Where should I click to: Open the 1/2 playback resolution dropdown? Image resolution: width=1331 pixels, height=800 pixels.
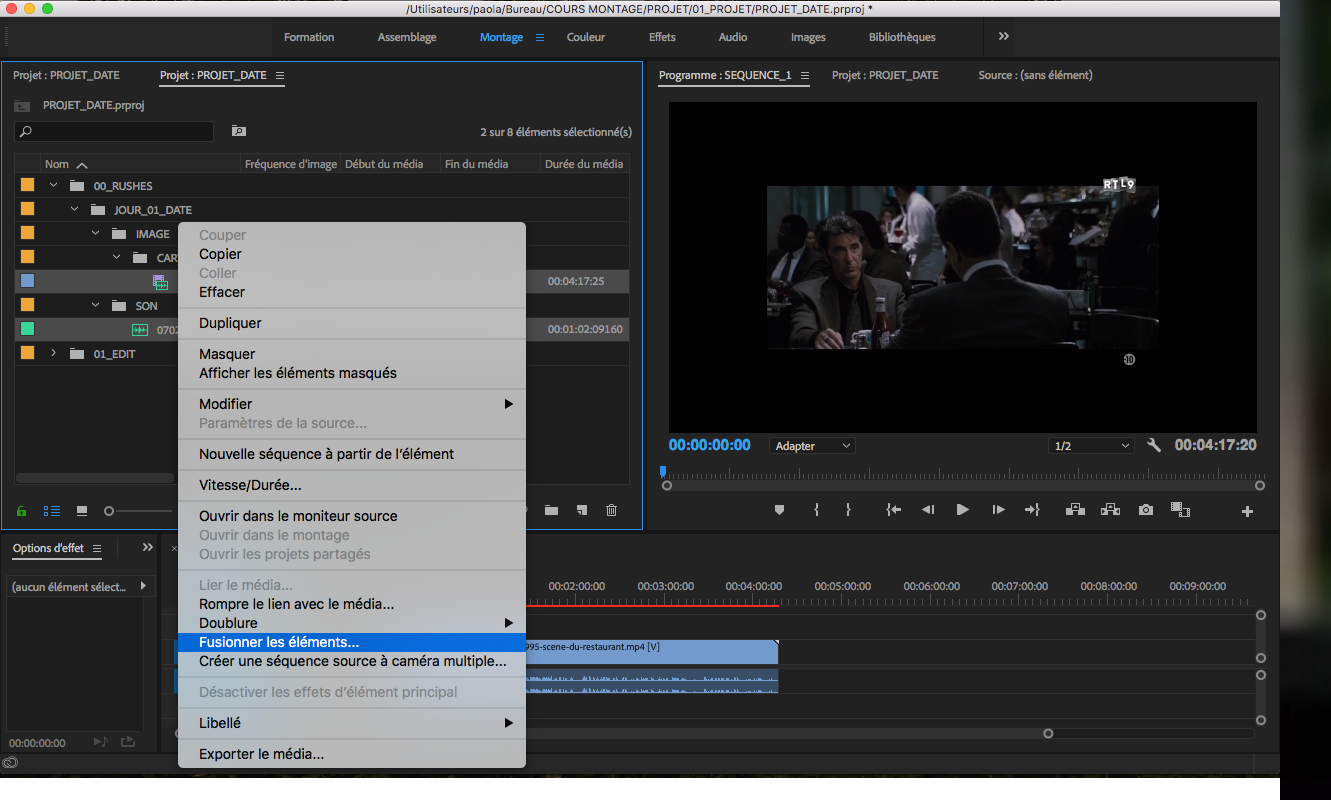click(x=1091, y=446)
